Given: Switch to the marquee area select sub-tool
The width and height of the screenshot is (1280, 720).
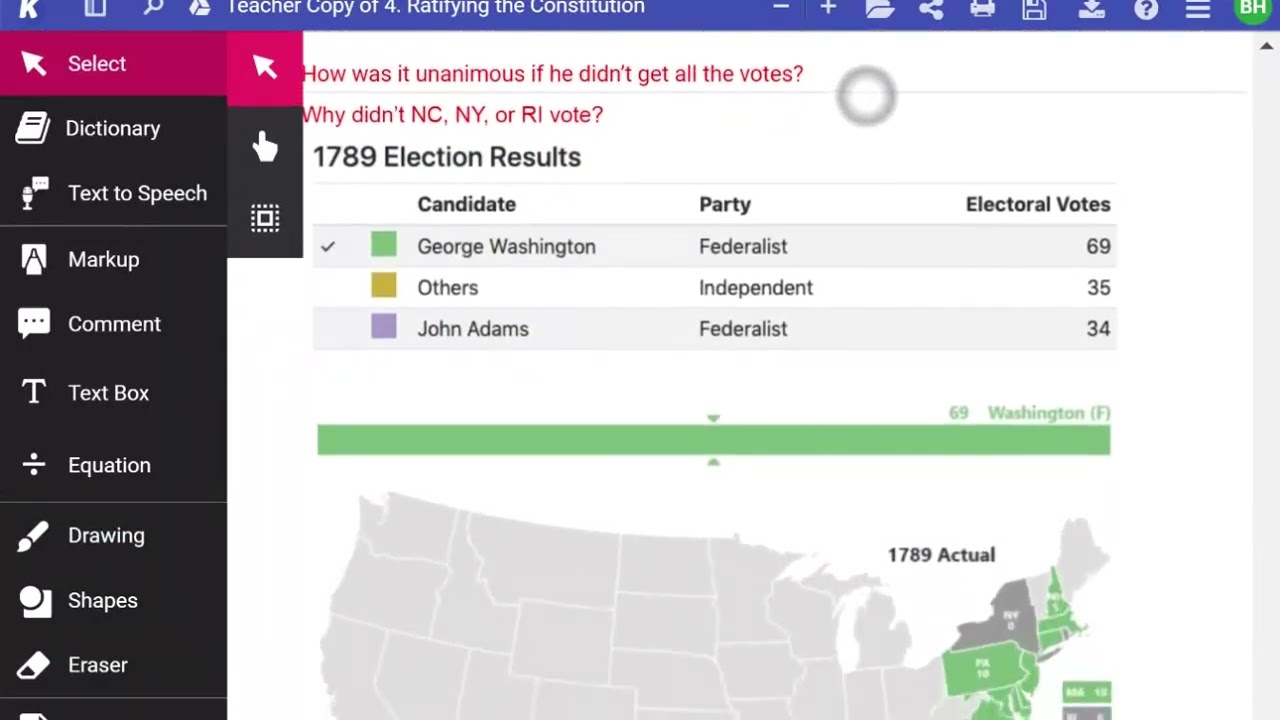Looking at the screenshot, I should (265, 219).
